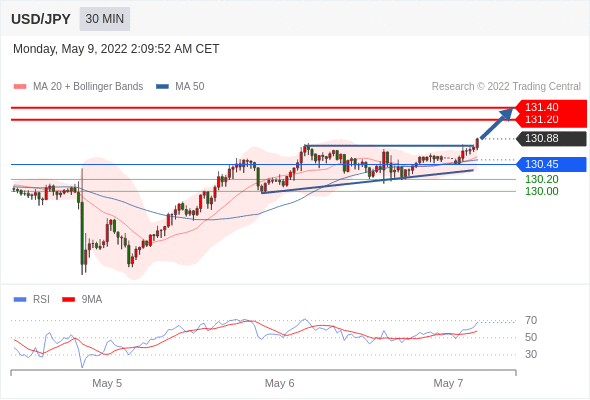
Task: Click the blue upward trend arrow
Action: 497,123
